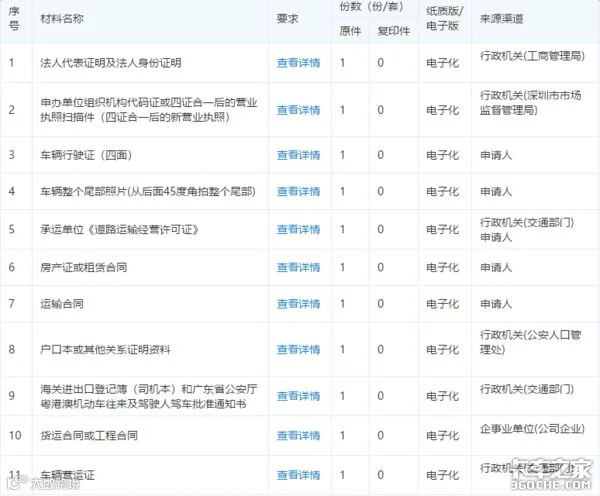Viewport: 600px width, 496px height.
Task: Open 查看详情 for 房产证或租赁合同
Action: tap(298, 267)
